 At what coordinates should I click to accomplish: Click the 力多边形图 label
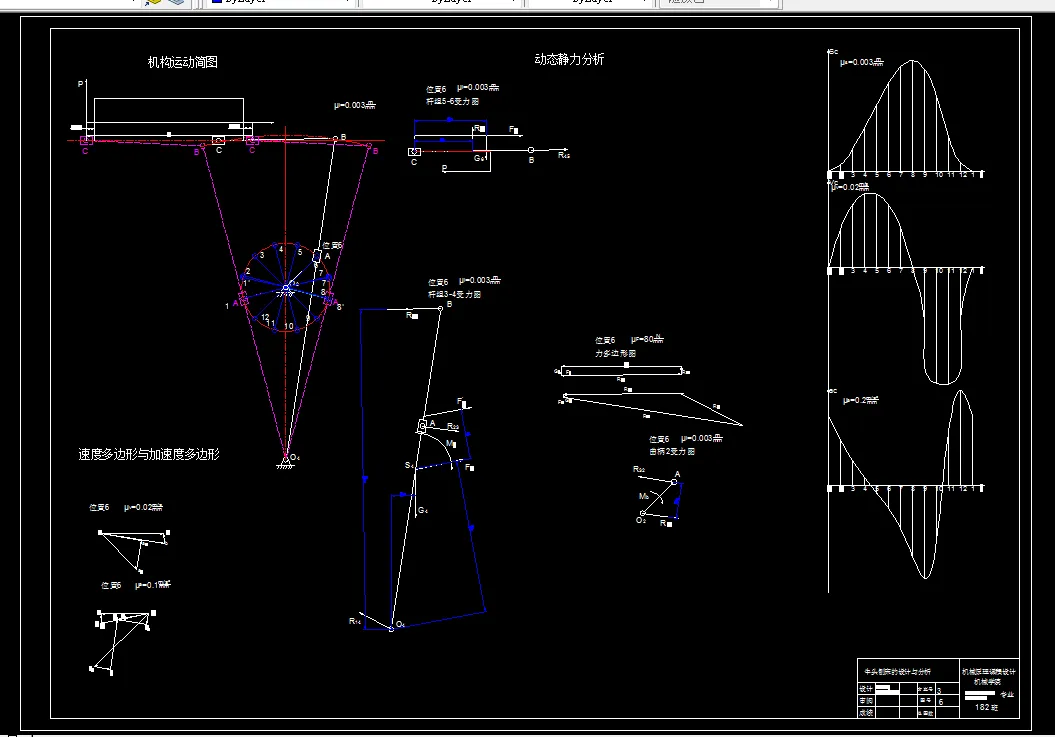(x=615, y=353)
